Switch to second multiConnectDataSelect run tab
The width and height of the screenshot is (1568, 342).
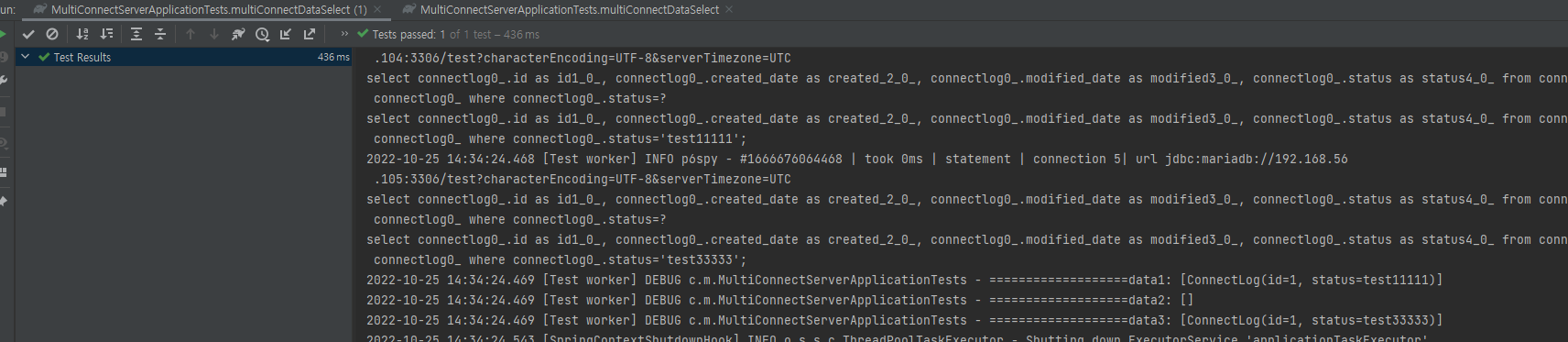(x=569, y=9)
